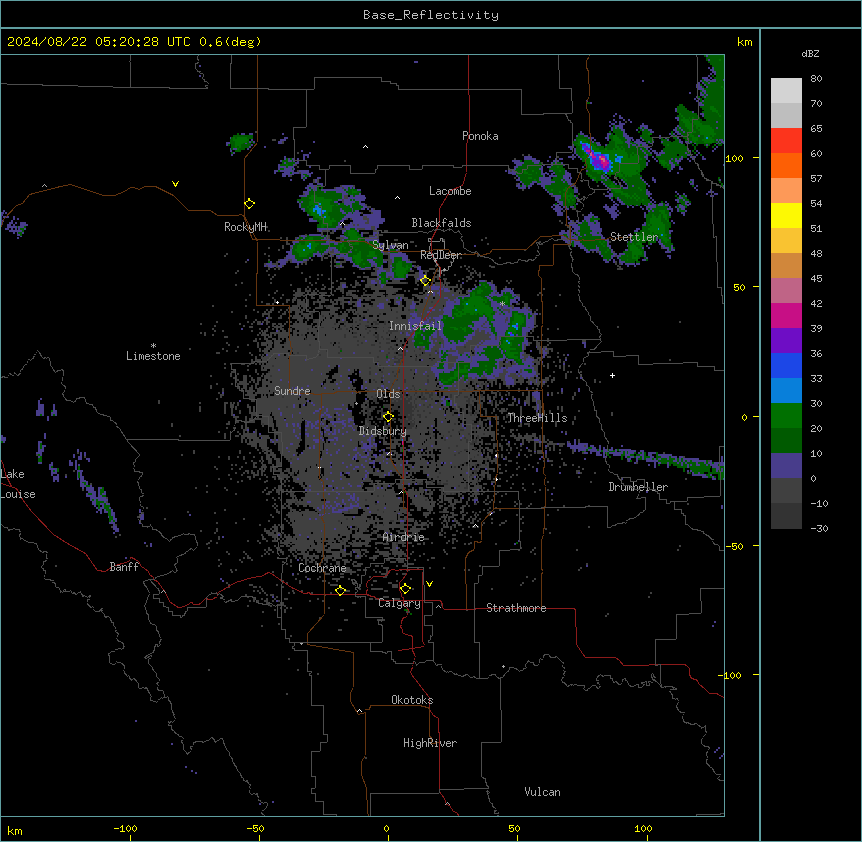
Task: Click the Blackfalds label
Action: (x=441, y=223)
